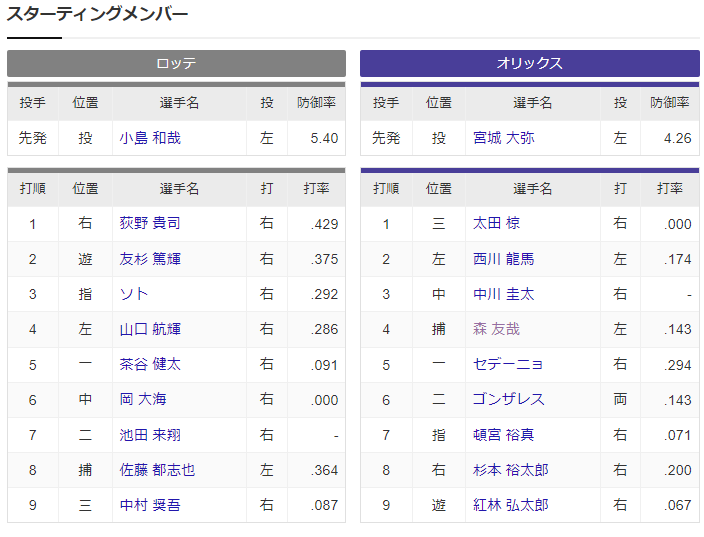This screenshot has height=537, width=704.
Task: Click position 捕 in 森 友哉 row
Action: [x=439, y=329]
